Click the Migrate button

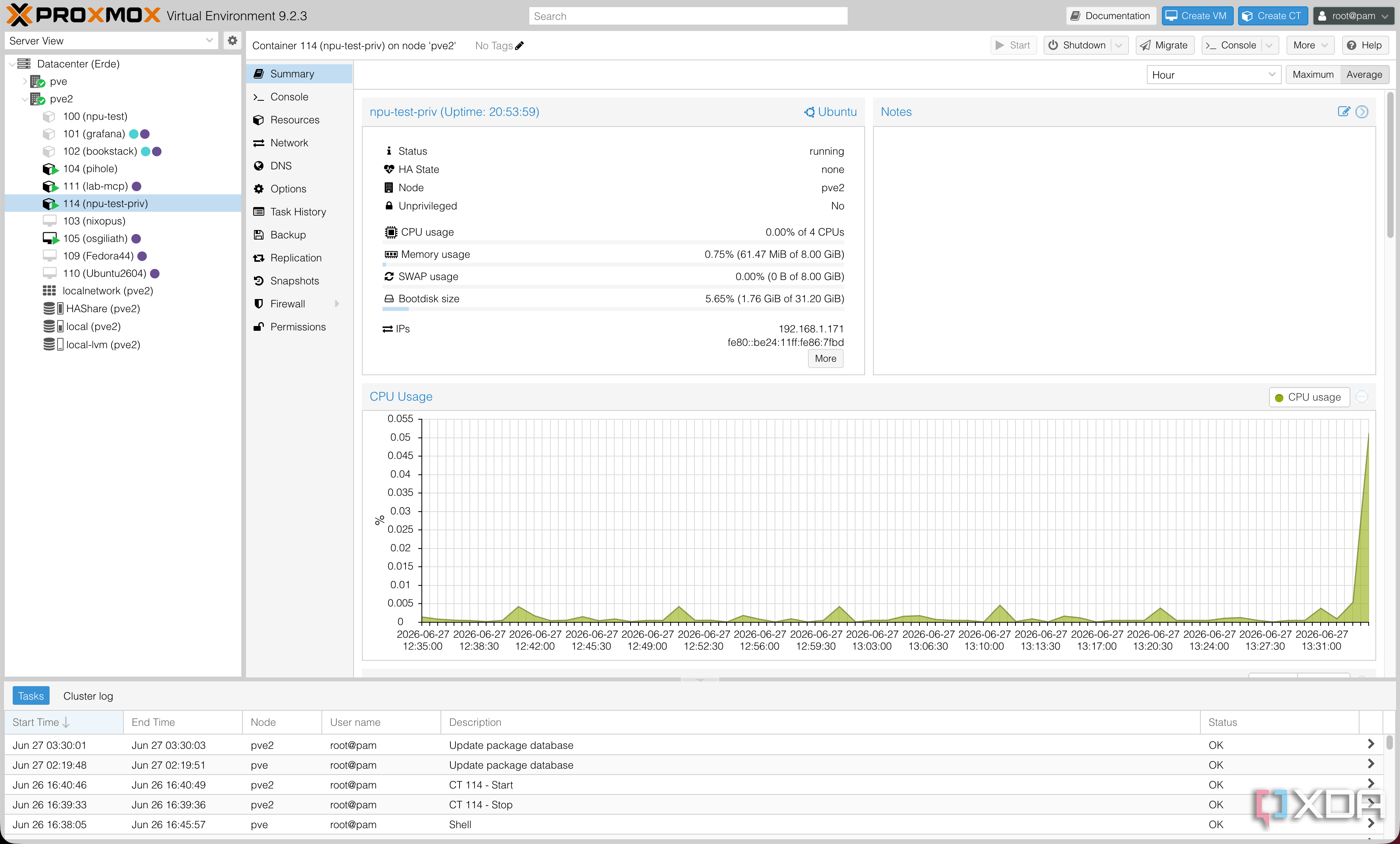point(1164,45)
